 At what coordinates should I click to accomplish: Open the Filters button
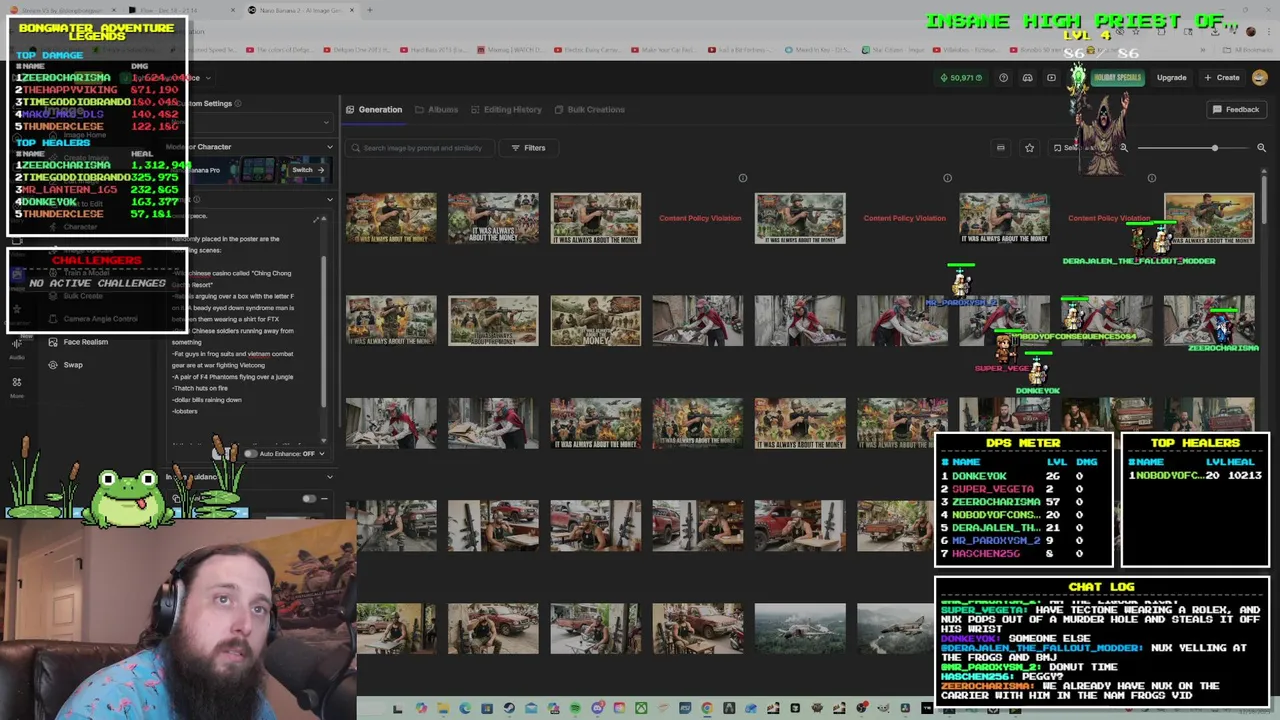click(x=528, y=148)
